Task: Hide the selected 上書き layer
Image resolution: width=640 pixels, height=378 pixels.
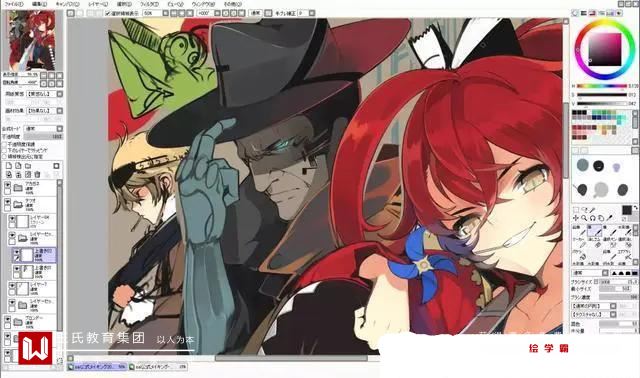Action: point(17,252)
